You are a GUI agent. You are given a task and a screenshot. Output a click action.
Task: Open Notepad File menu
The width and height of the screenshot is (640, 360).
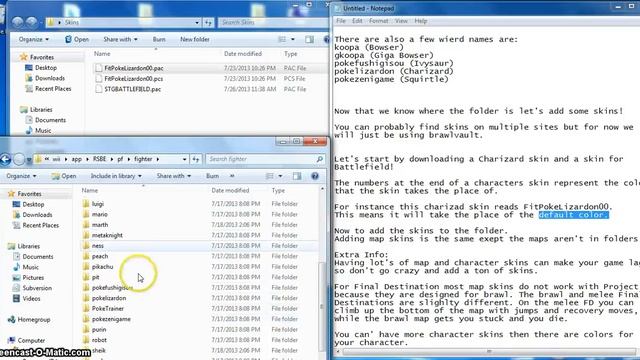(x=341, y=21)
